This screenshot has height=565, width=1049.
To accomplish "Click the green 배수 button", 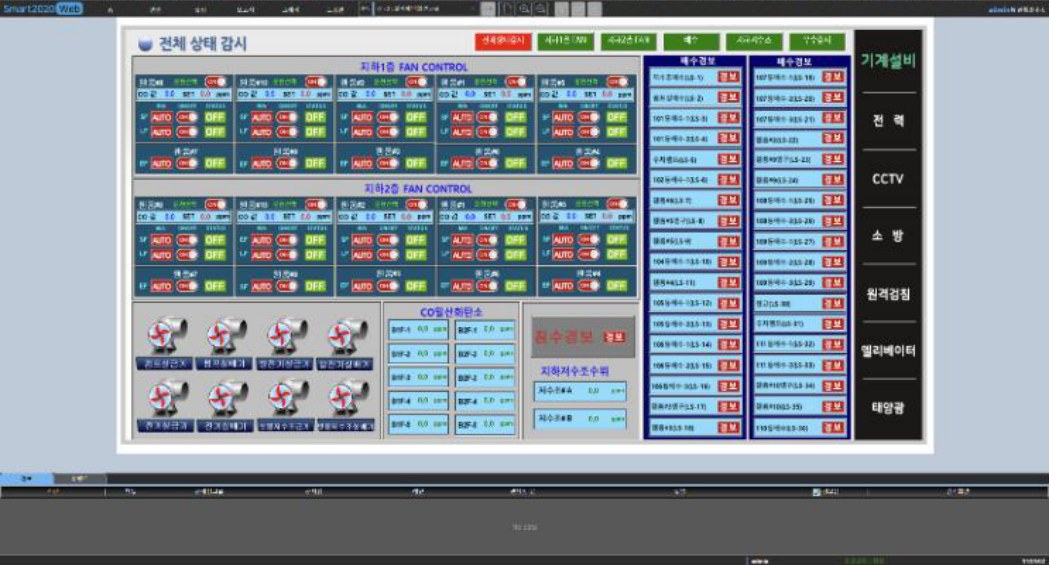I will tap(691, 41).
